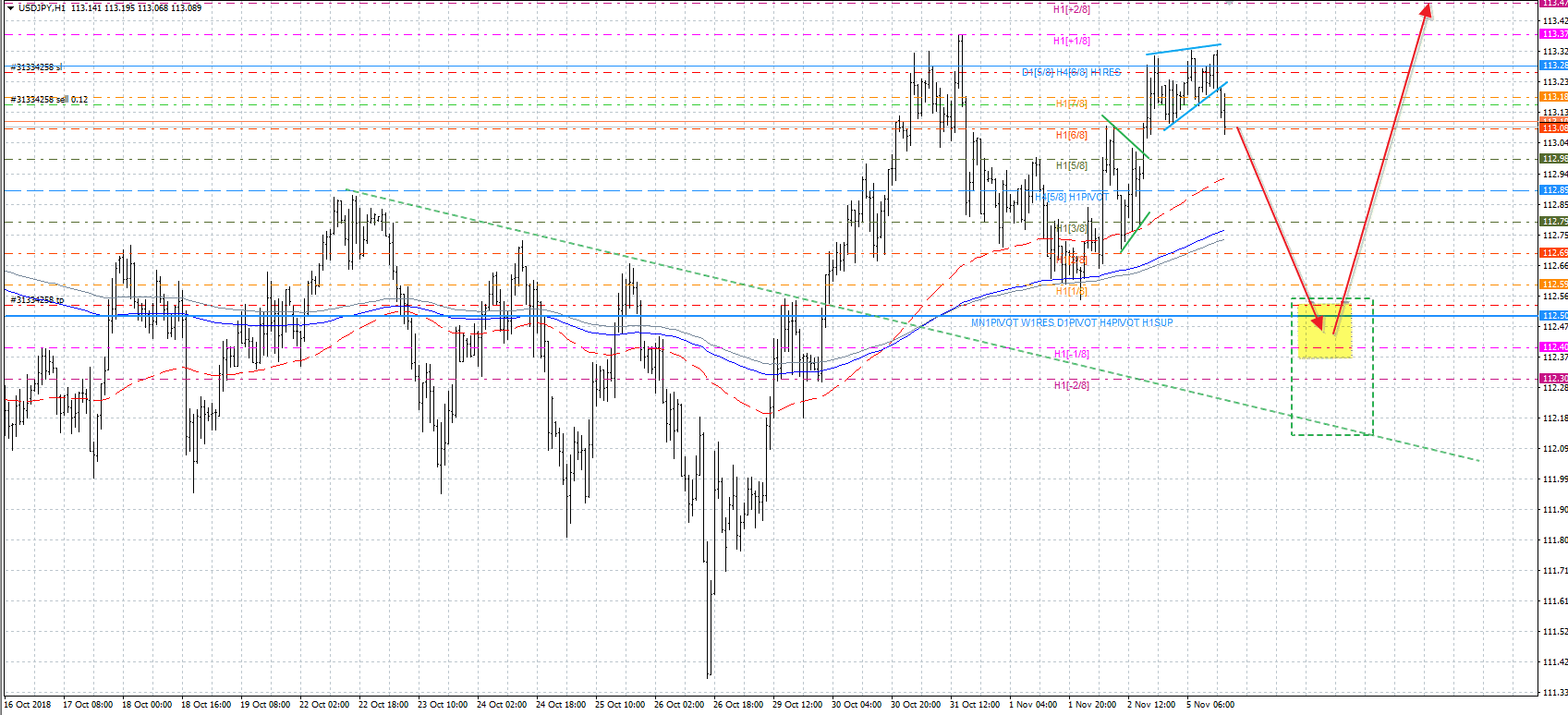Viewport: 1568px width, 715px height.
Task: Select the red upward arrow head
Action: coord(1427,10)
